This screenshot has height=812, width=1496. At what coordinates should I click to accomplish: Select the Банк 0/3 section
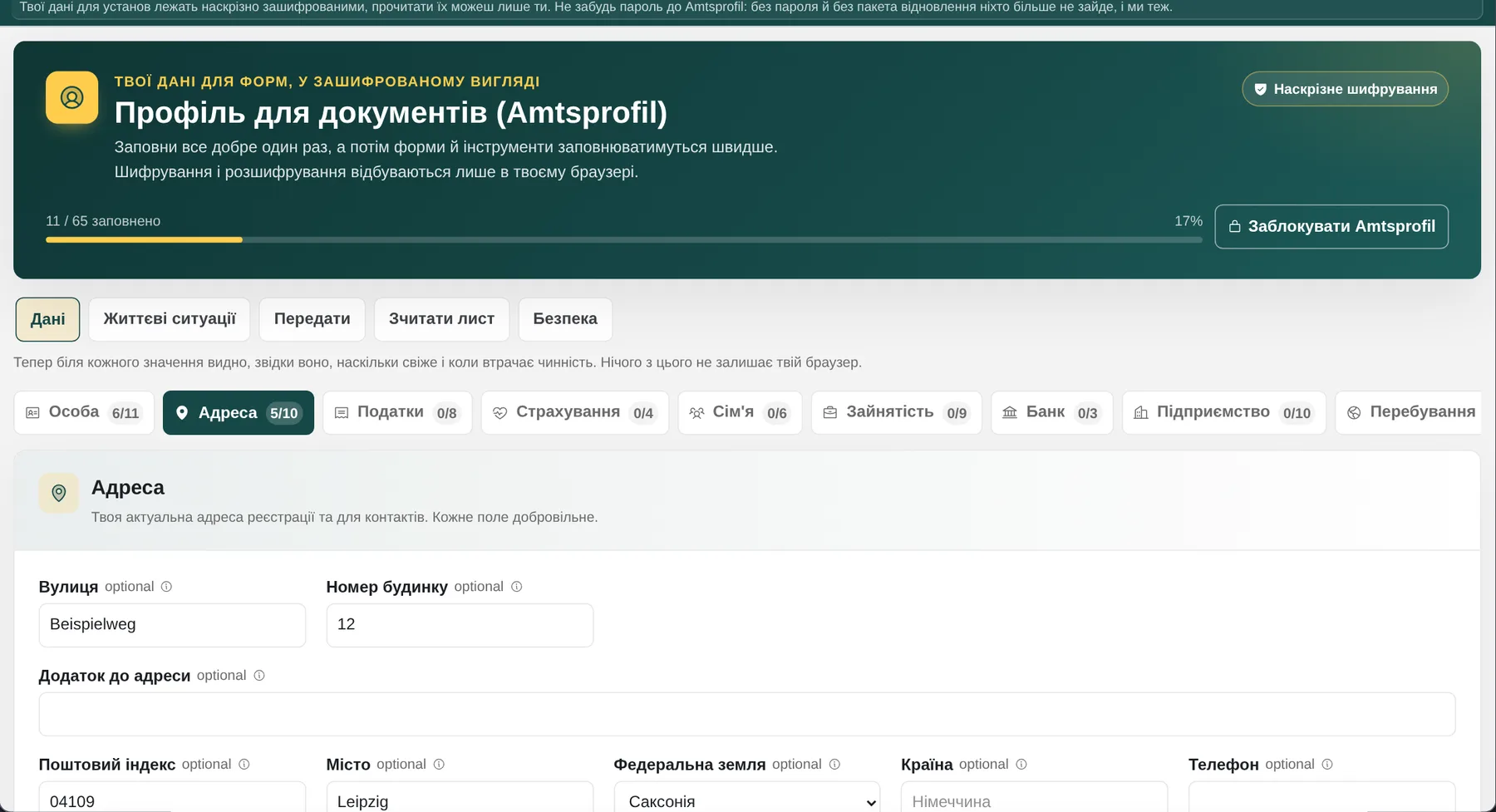click(1052, 413)
